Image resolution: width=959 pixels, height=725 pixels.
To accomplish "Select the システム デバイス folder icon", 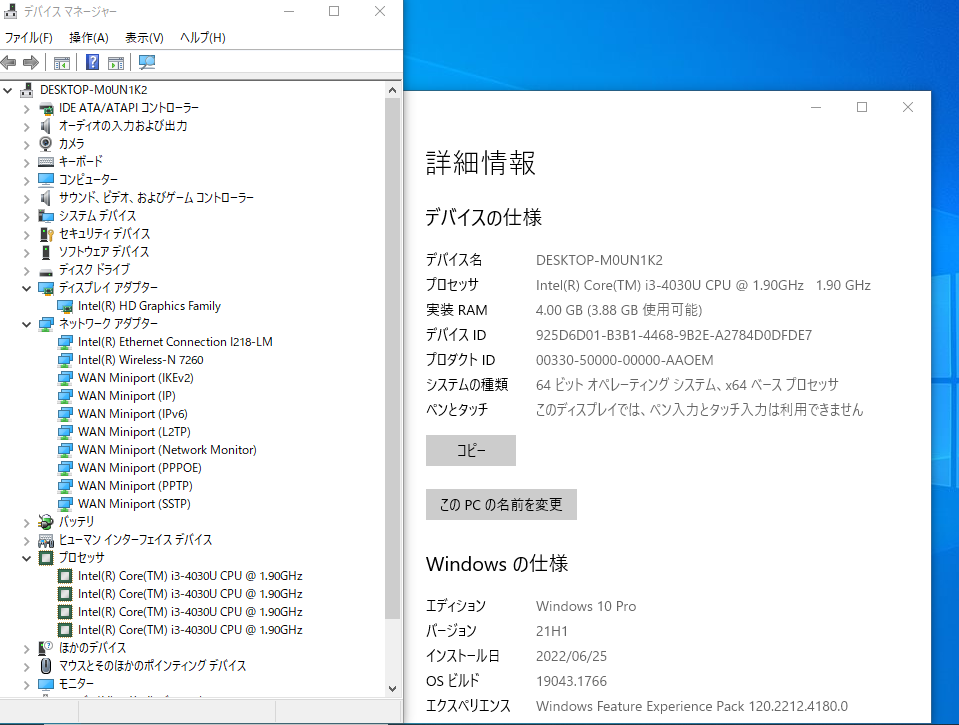I will (46, 216).
